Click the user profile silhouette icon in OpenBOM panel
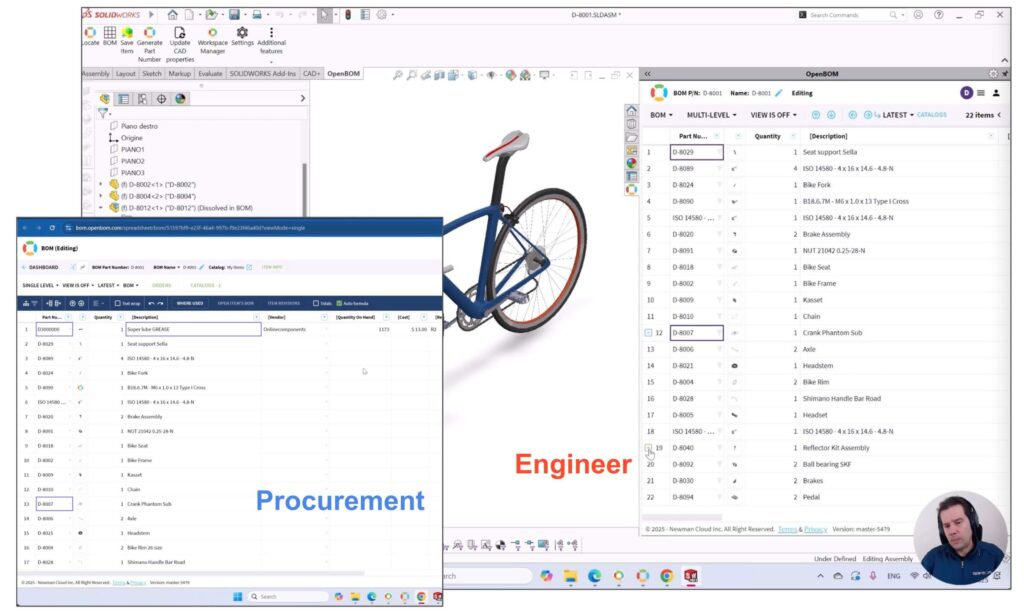Viewport: 1024px width, 613px height. pyautogui.click(x=996, y=93)
